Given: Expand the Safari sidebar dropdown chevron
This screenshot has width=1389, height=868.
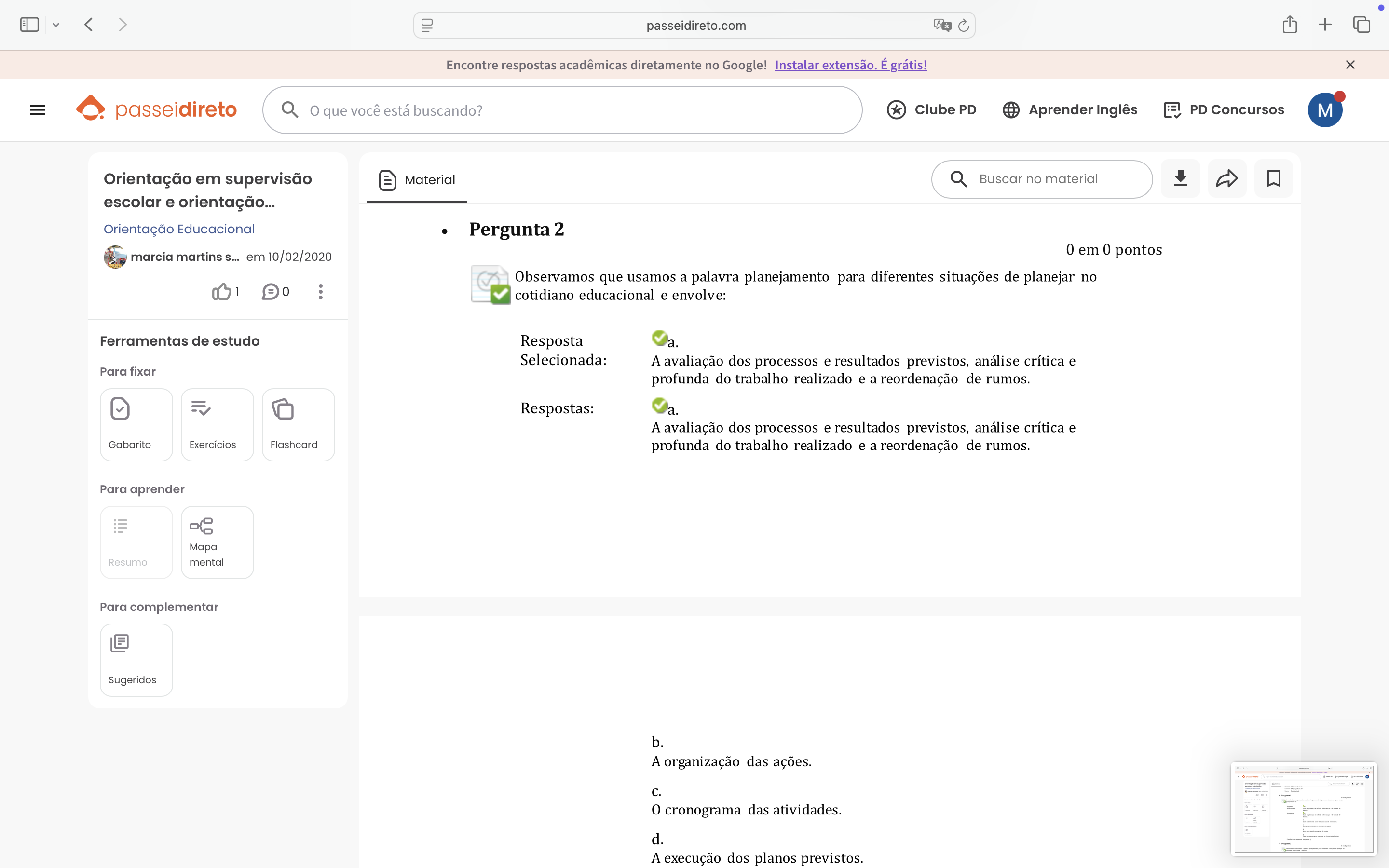Looking at the screenshot, I should [55, 25].
